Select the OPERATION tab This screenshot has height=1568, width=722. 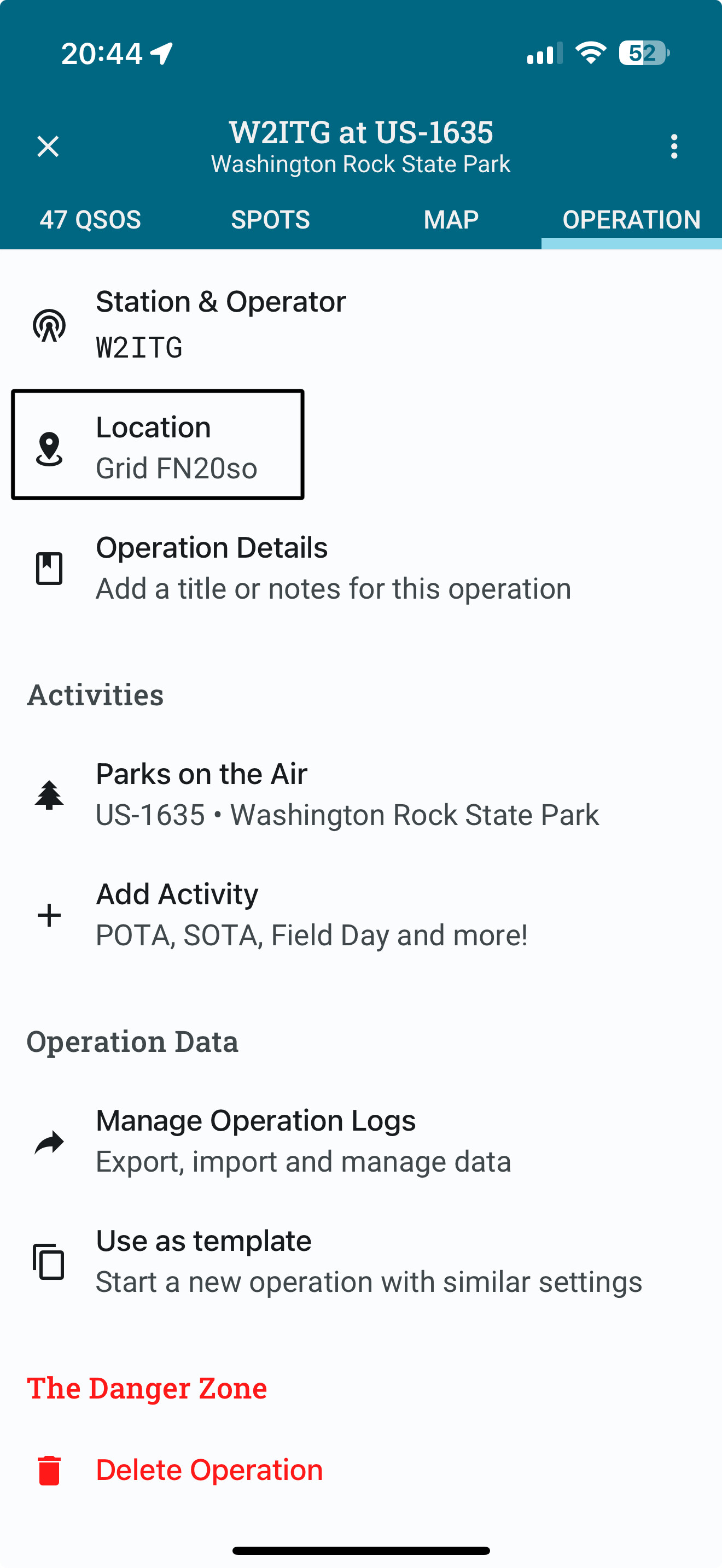(631, 220)
